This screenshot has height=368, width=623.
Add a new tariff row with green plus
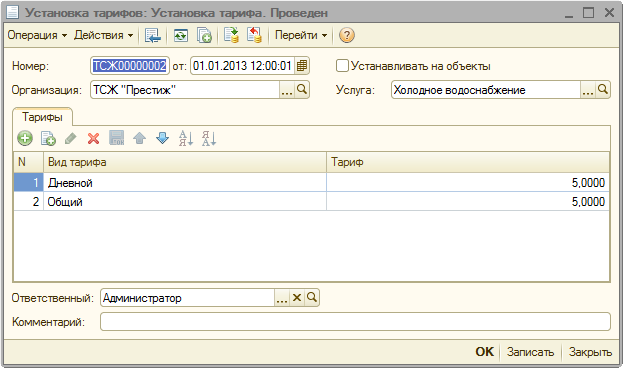(25, 138)
